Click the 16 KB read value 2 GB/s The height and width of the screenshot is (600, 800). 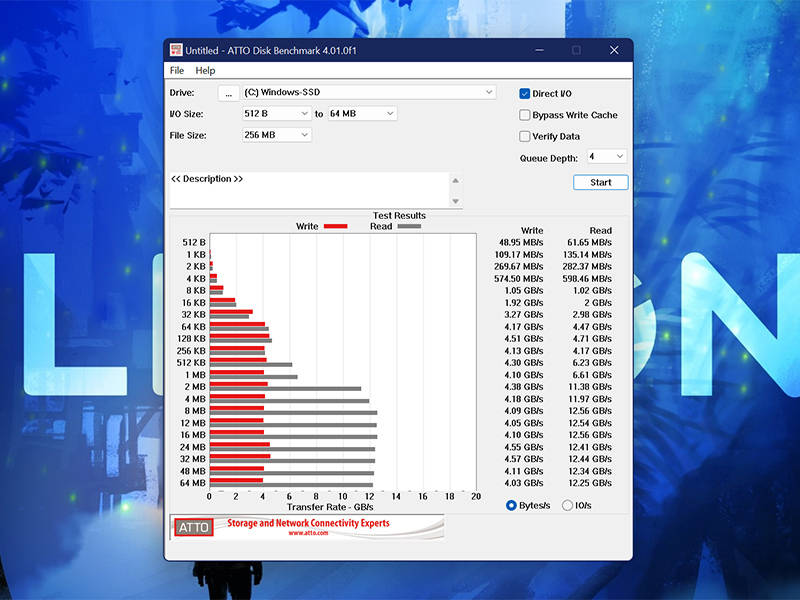pos(598,303)
